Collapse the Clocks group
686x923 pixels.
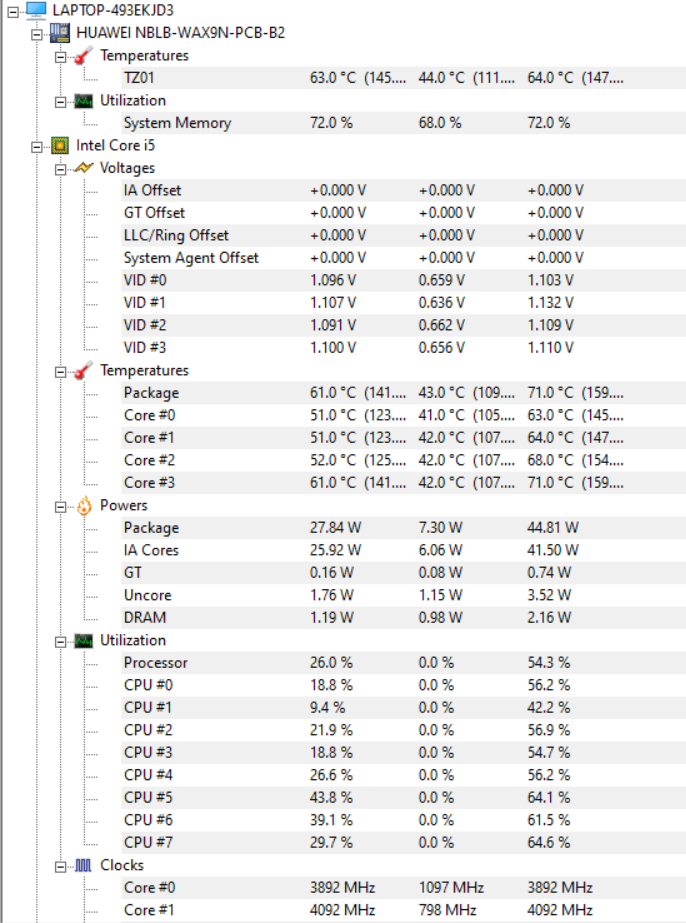click(60, 866)
